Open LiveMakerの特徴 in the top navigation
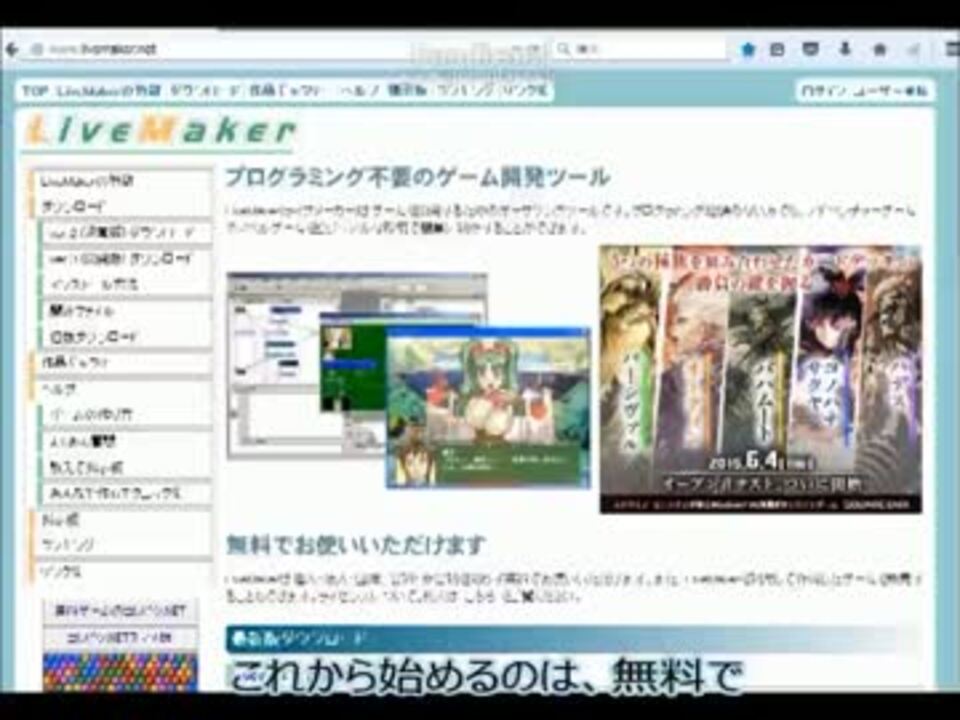The image size is (960, 720). 108,91
